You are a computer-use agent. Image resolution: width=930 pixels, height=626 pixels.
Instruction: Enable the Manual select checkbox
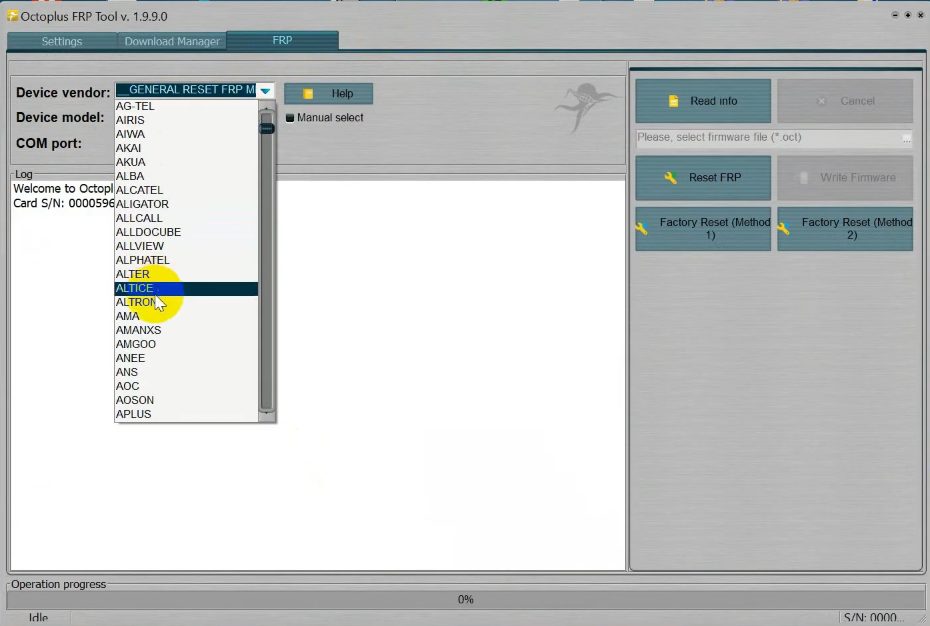point(290,118)
